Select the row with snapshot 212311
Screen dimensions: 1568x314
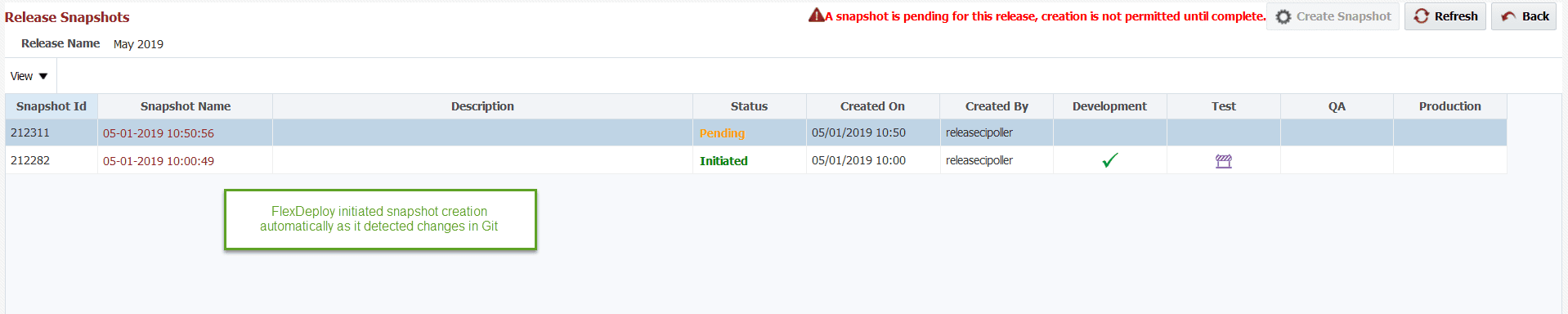(x=756, y=132)
